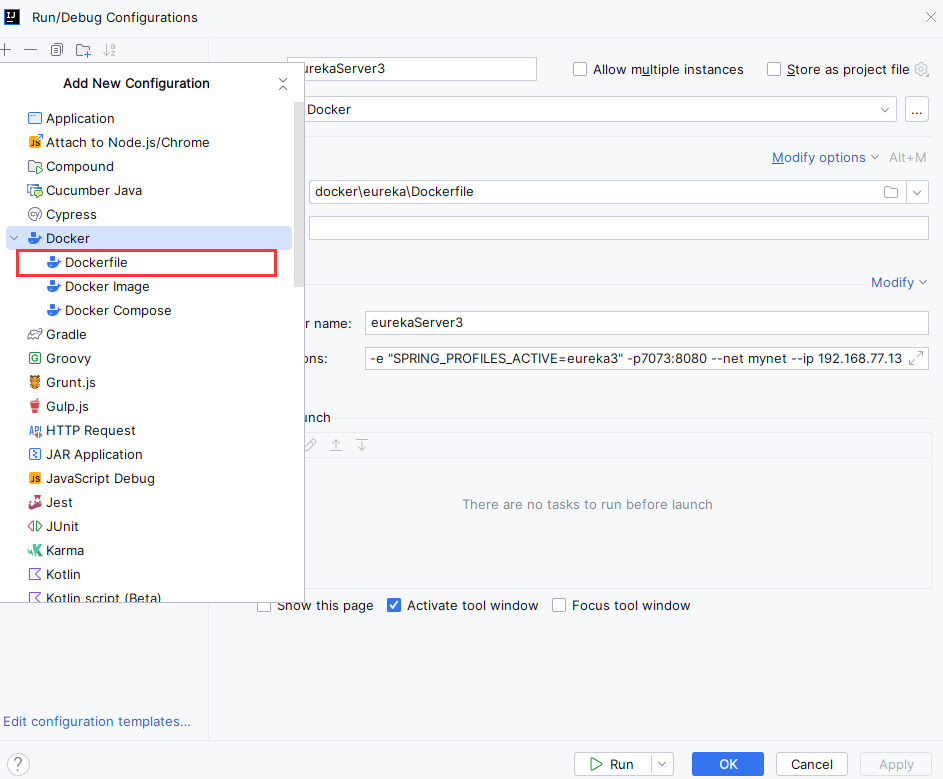Click the expand icon in run options field

coord(917,358)
